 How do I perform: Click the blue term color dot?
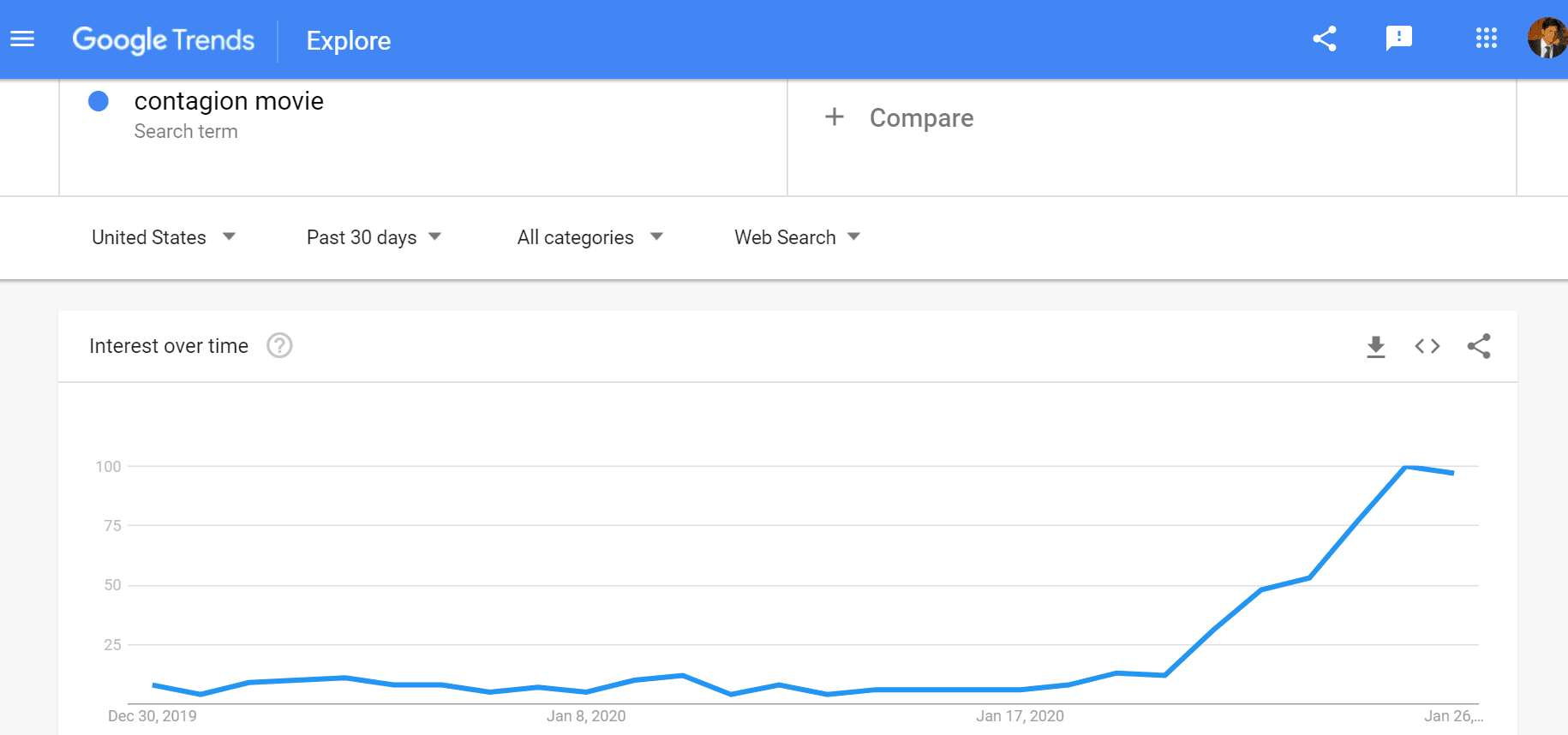pyautogui.click(x=99, y=101)
